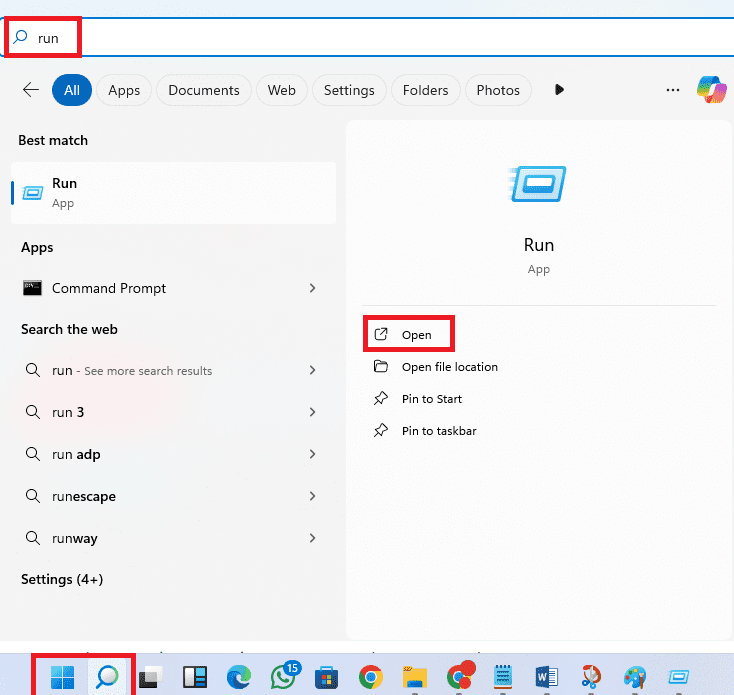Show more filter tabs with play arrow

559,89
